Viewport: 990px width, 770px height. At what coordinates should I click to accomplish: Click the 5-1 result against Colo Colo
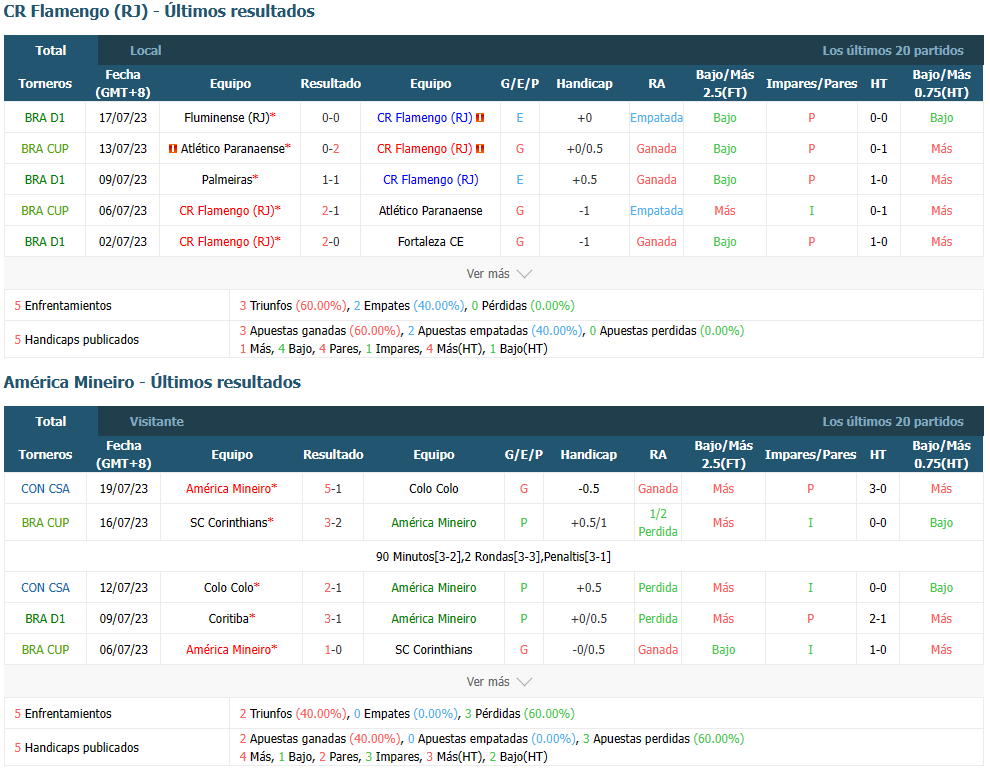pyautogui.click(x=333, y=489)
